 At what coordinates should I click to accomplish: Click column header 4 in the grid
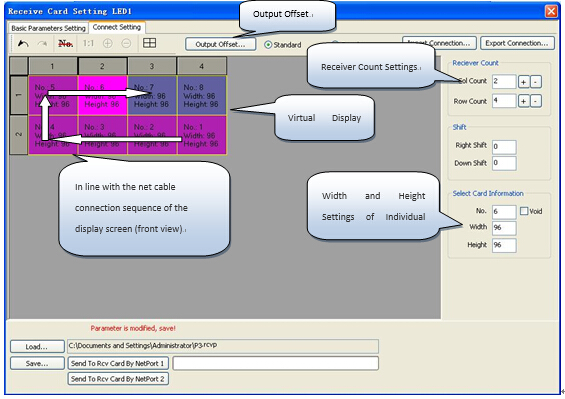[x=202, y=66]
